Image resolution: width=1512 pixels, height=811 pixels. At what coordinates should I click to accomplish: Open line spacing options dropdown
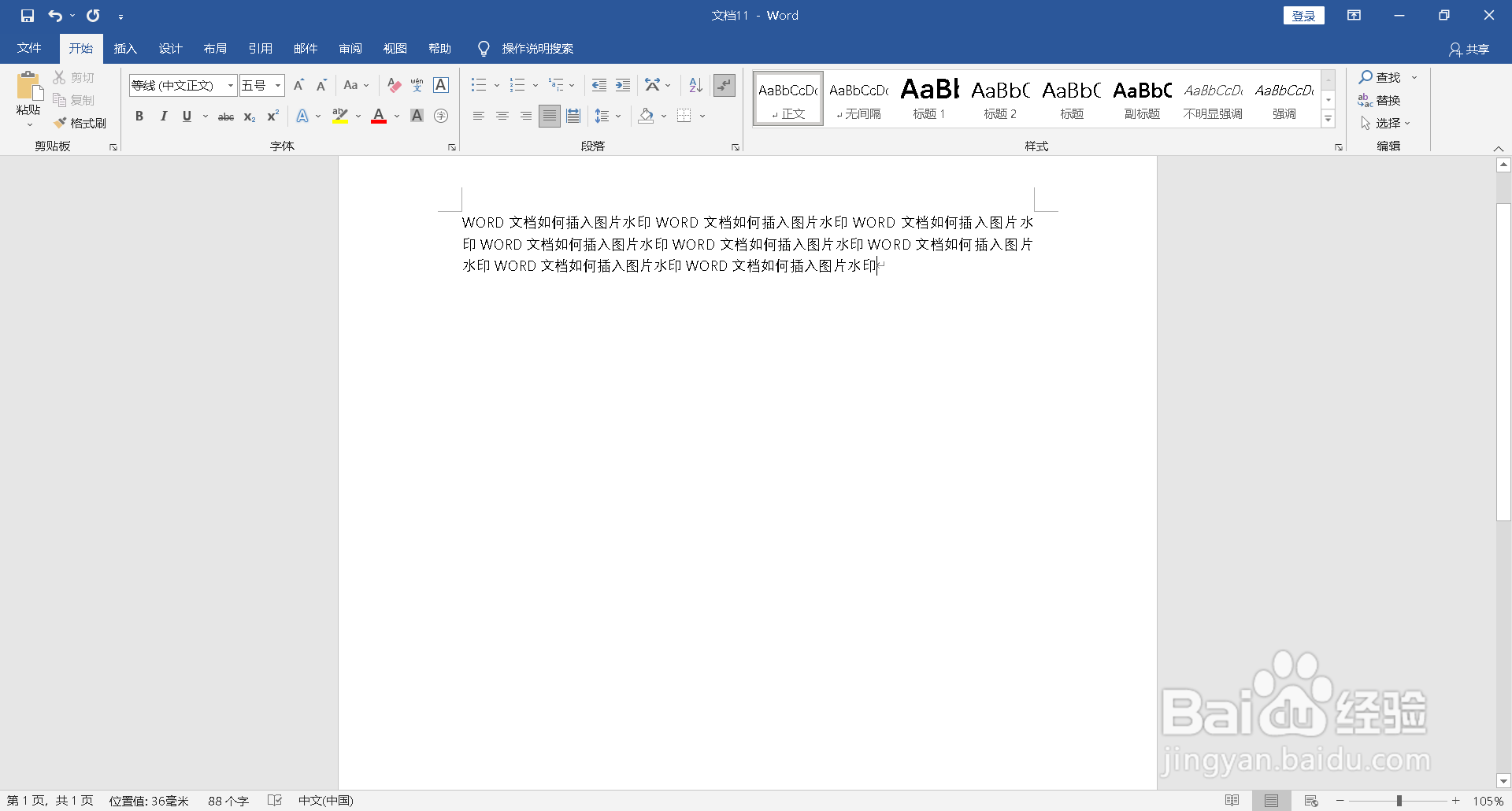click(618, 117)
